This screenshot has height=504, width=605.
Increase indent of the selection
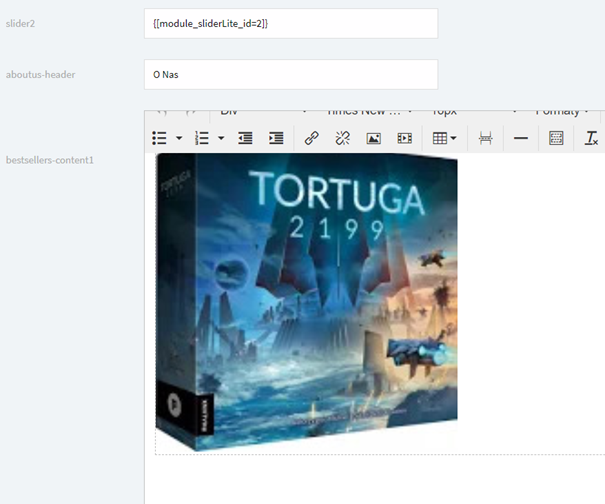tap(276, 138)
